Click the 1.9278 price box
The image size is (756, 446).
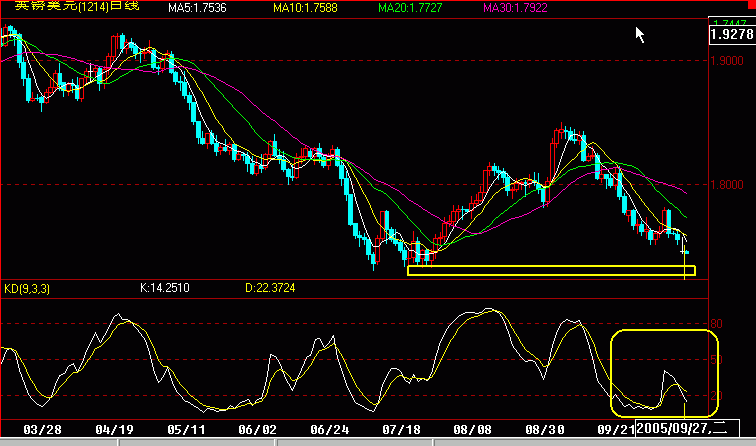[x=732, y=34]
